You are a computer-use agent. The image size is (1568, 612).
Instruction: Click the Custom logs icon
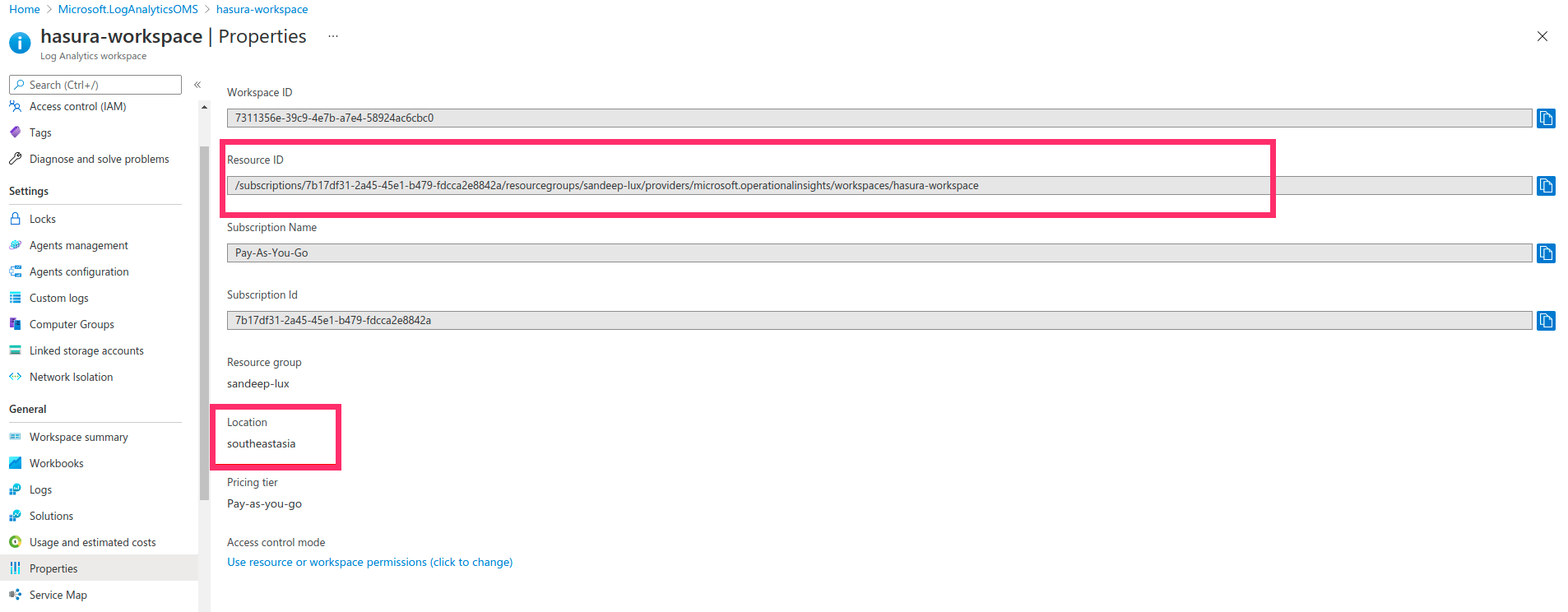click(x=15, y=298)
